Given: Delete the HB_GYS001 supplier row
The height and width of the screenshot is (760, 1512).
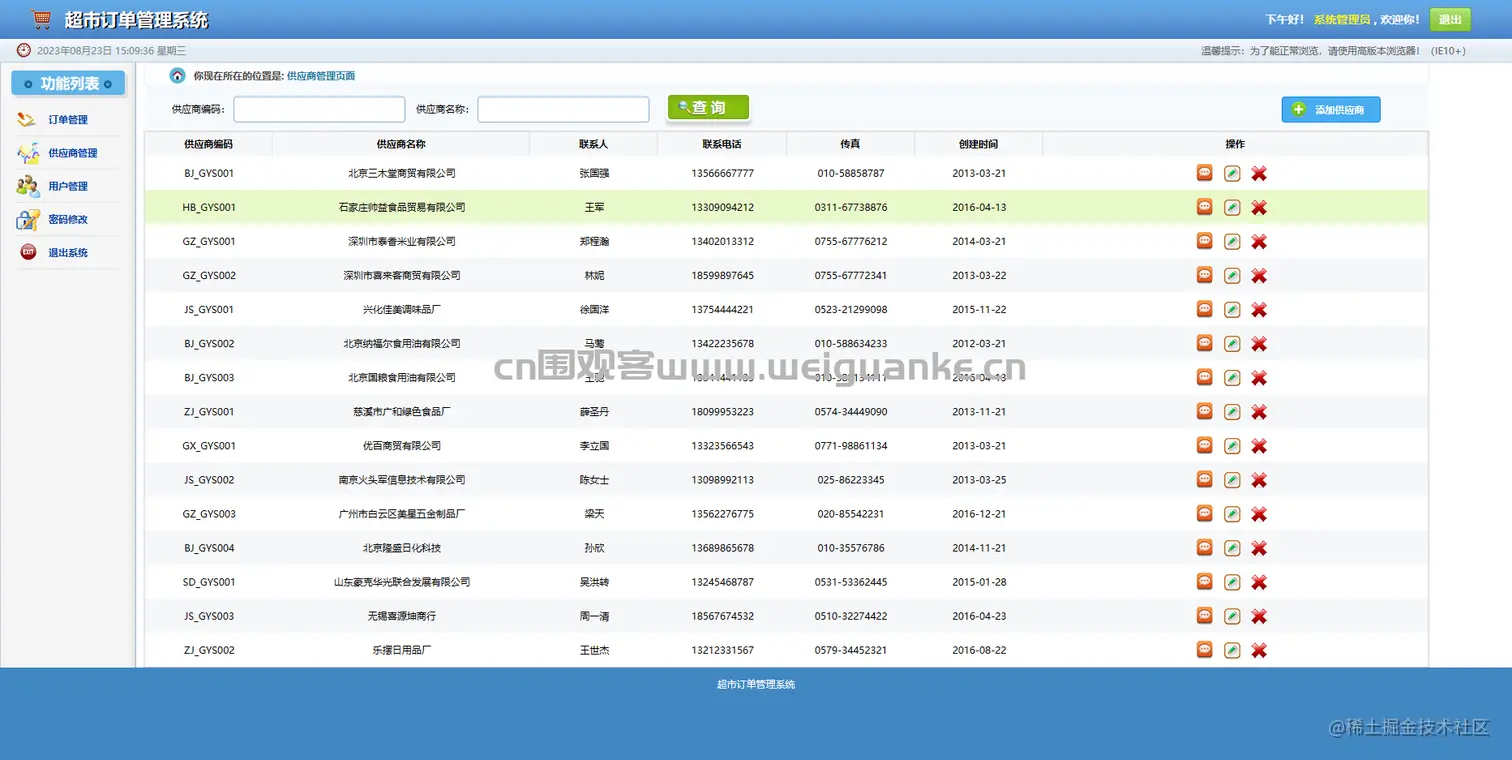Looking at the screenshot, I should (1259, 207).
